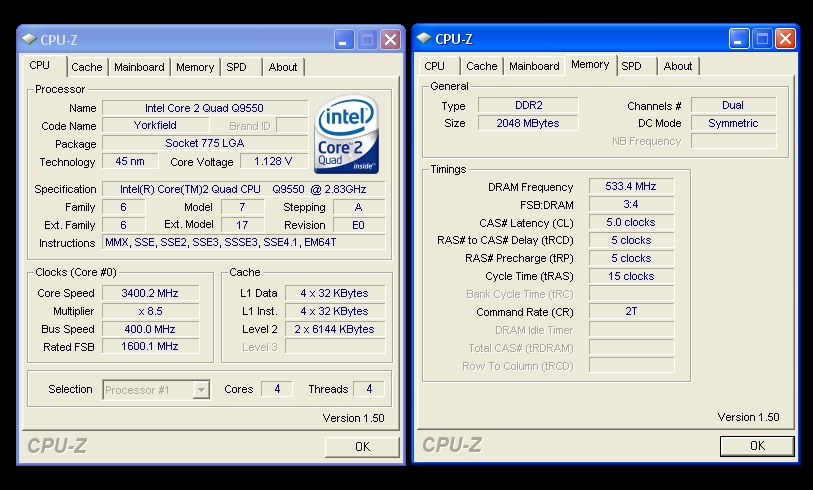The width and height of the screenshot is (813, 490).
Task: Click OK button in right CPU-Z window
Action: (757, 445)
